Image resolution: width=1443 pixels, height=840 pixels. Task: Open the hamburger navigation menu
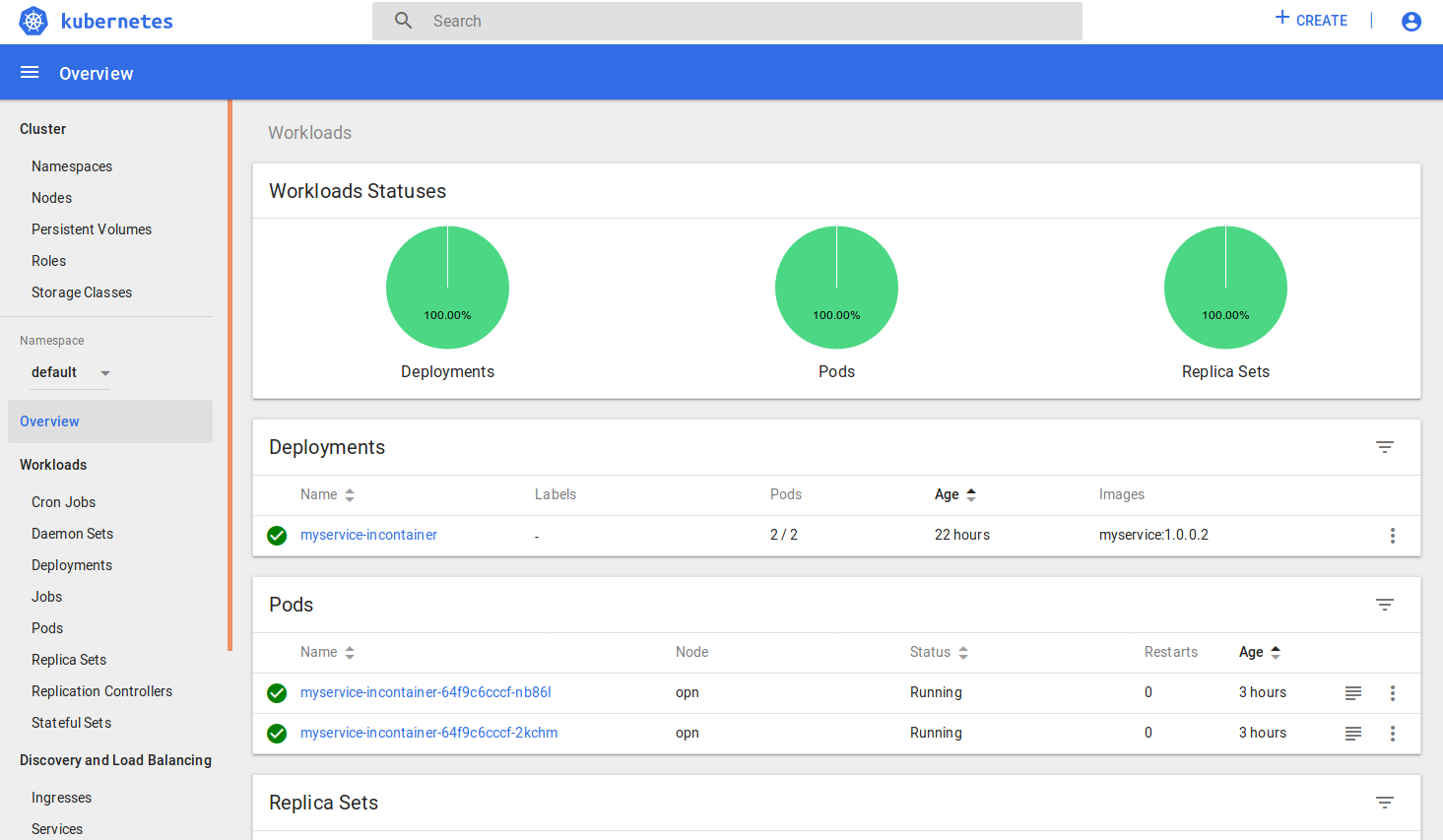30,72
